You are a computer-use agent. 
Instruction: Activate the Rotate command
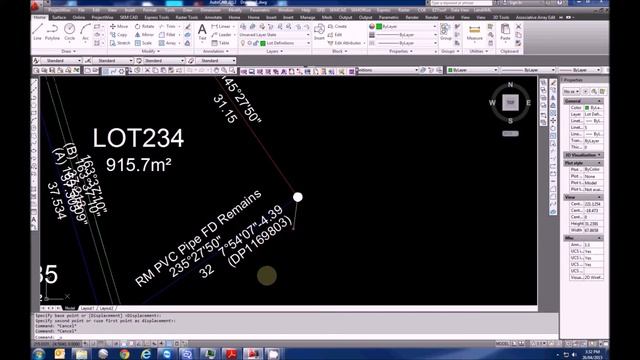point(144,26)
